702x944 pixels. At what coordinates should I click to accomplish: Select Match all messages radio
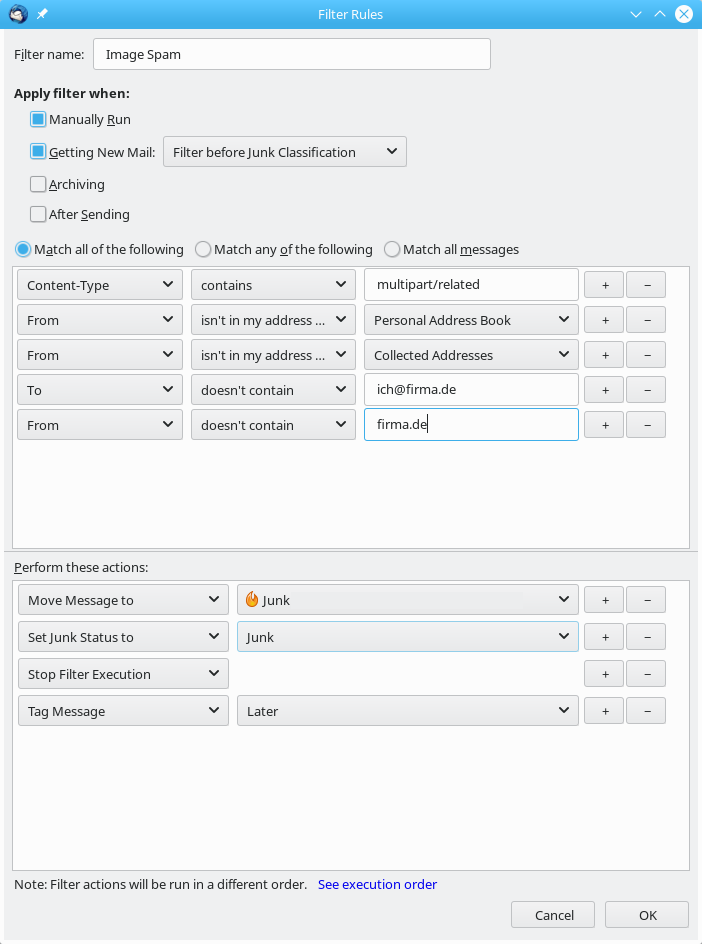click(x=392, y=249)
